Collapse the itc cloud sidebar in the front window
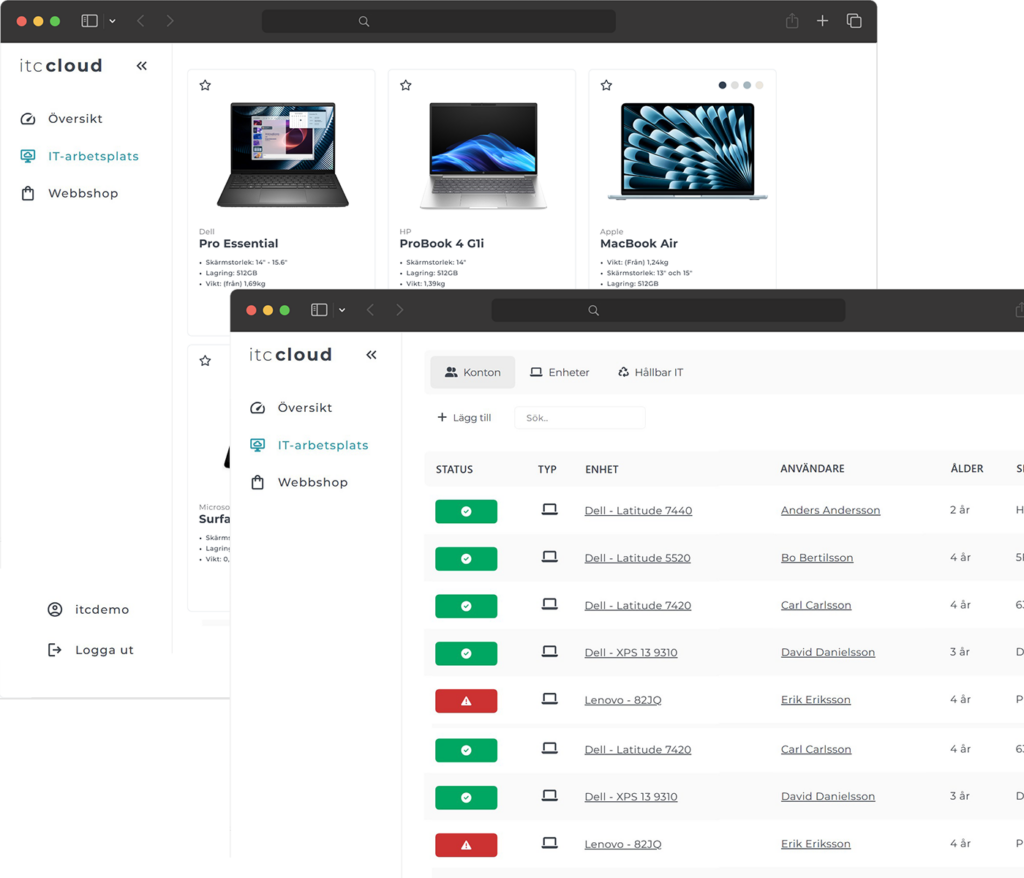Image resolution: width=1024 pixels, height=878 pixels. [371, 355]
